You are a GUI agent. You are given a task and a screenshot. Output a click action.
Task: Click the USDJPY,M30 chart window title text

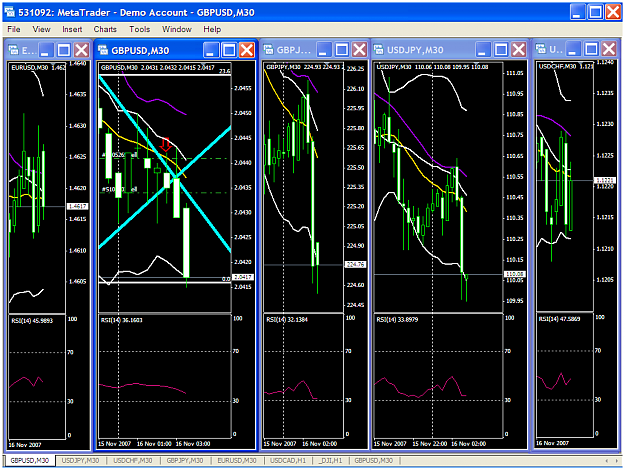[415, 50]
